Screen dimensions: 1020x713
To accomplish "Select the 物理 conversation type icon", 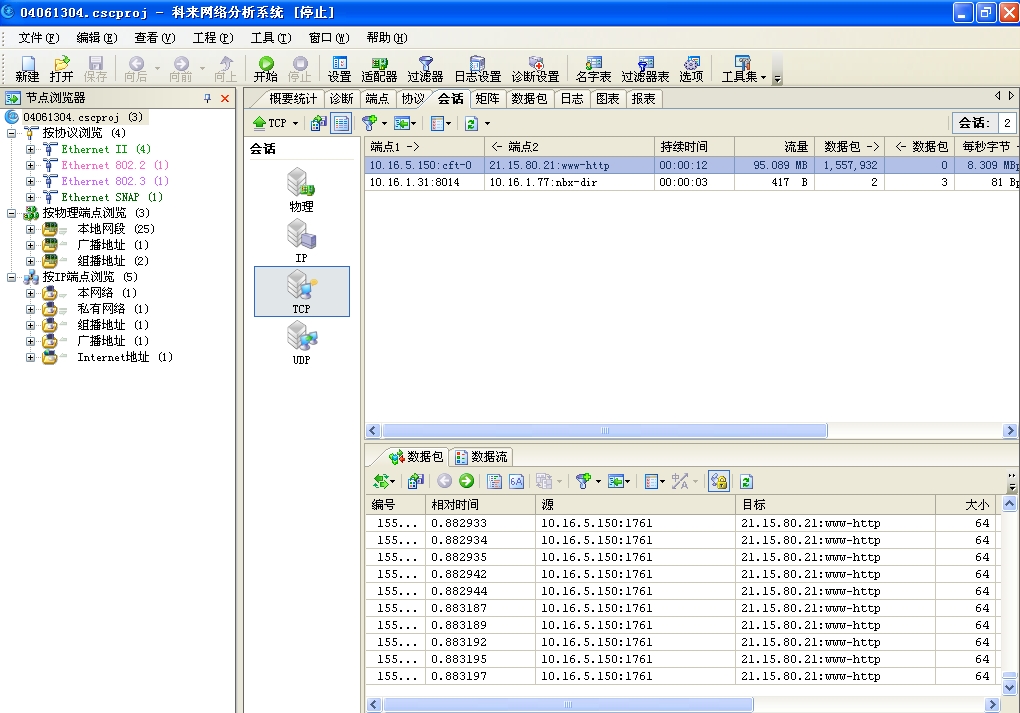I will pyautogui.click(x=301, y=189).
